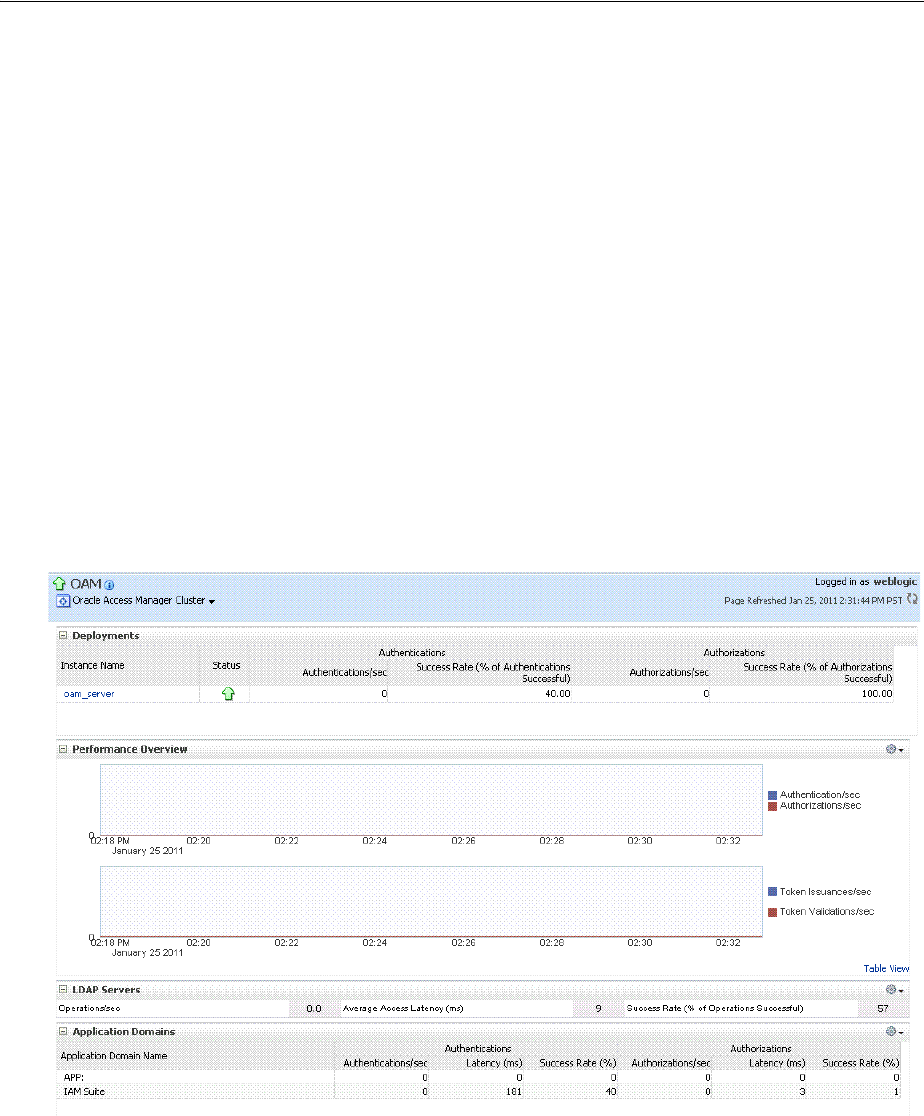
Task: Open the oam_server instance link
Action: pyautogui.click(x=89, y=694)
